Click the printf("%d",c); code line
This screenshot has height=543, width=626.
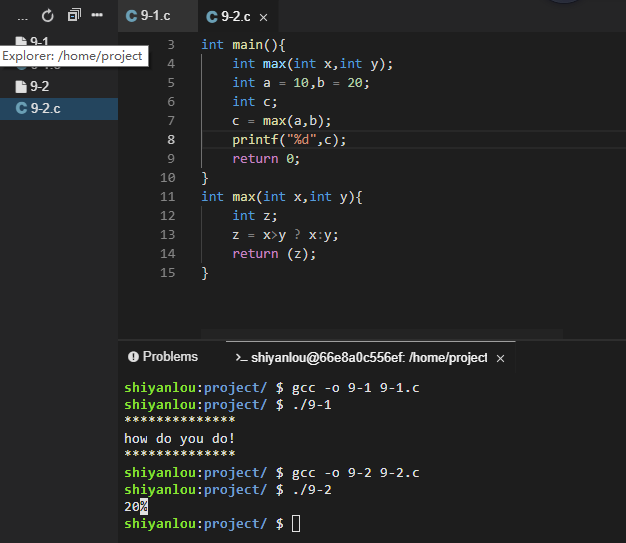point(289,140)
